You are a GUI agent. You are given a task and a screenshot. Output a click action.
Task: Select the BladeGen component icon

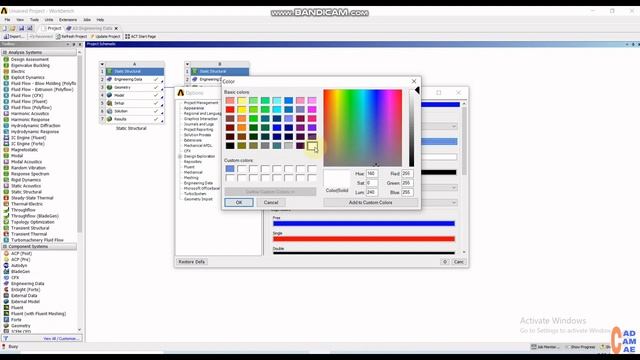(x=6, y=271)
